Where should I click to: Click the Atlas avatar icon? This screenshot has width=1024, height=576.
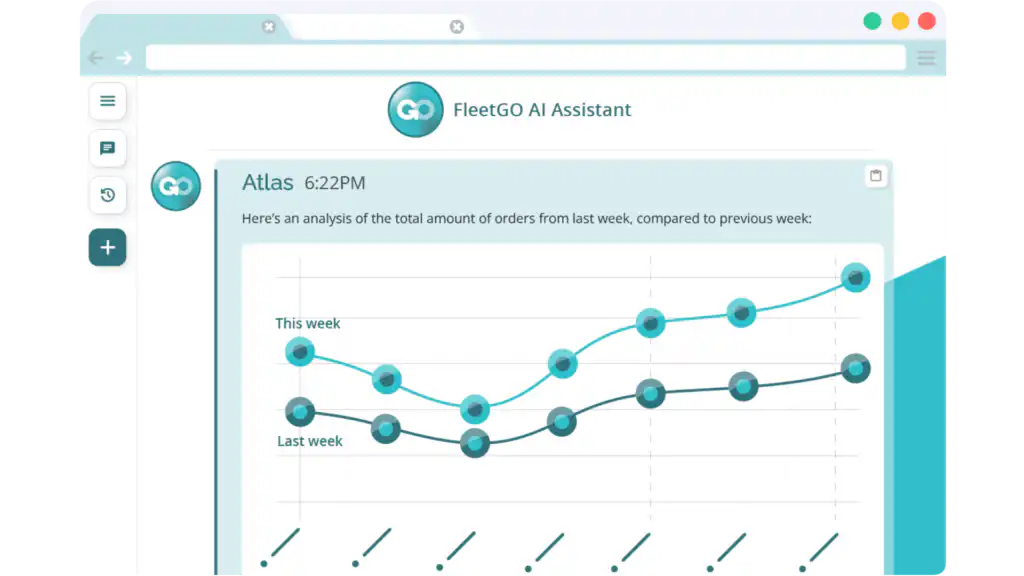(176, 186)
